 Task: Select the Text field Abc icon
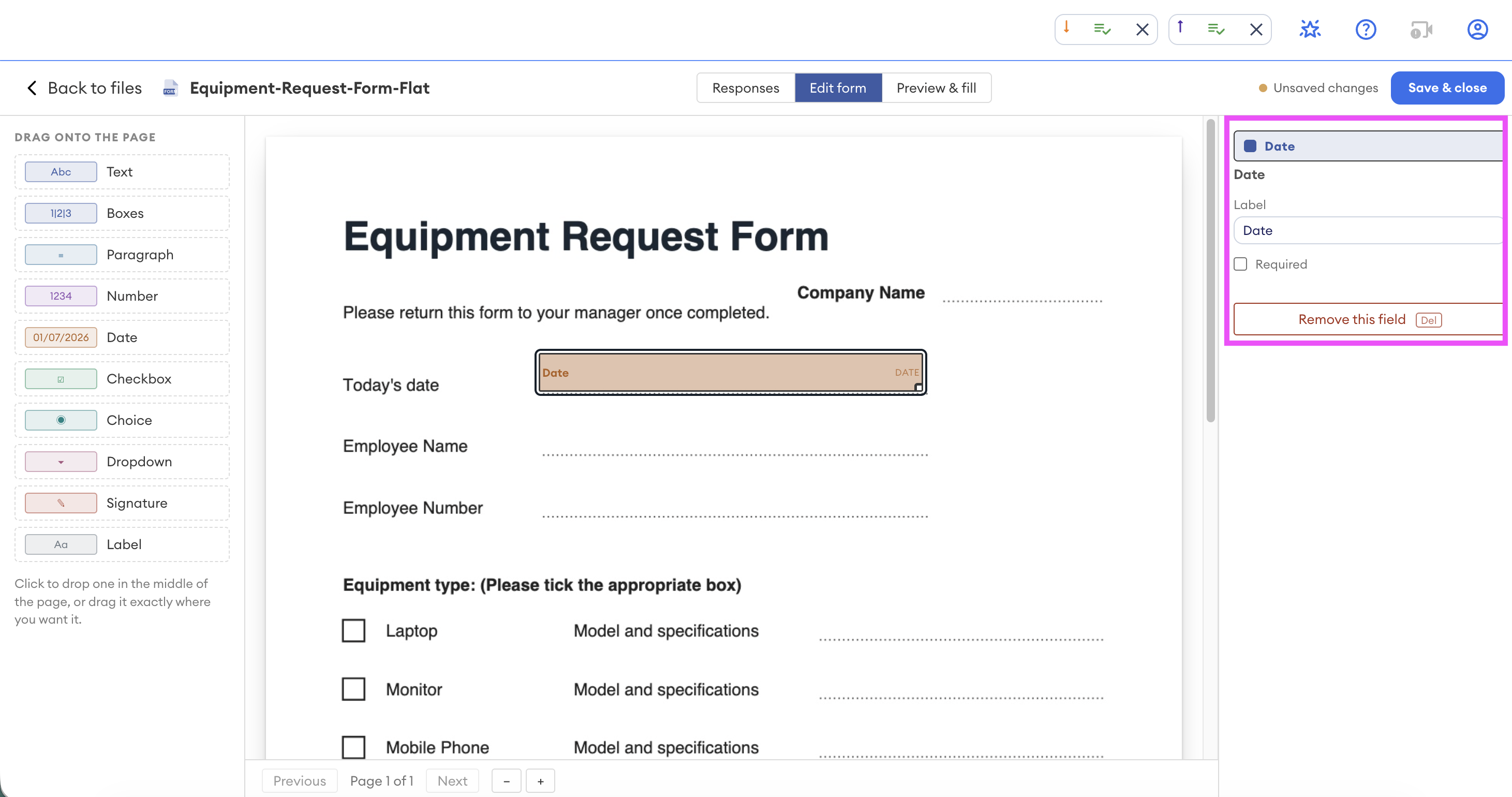pyautogui.click(x=61, y=172)
